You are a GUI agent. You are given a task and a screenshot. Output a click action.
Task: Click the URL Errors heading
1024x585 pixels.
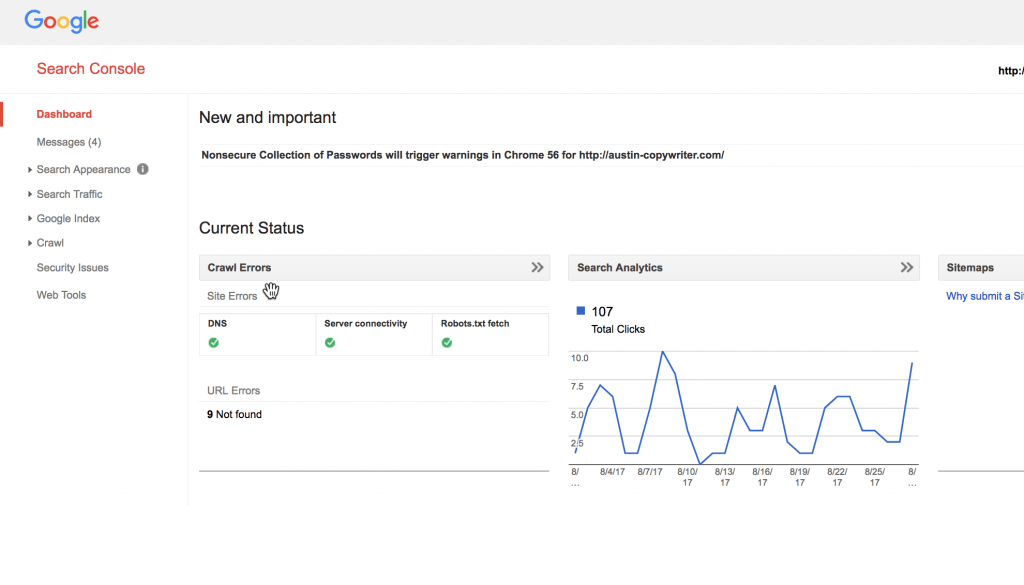click(233, 390)
